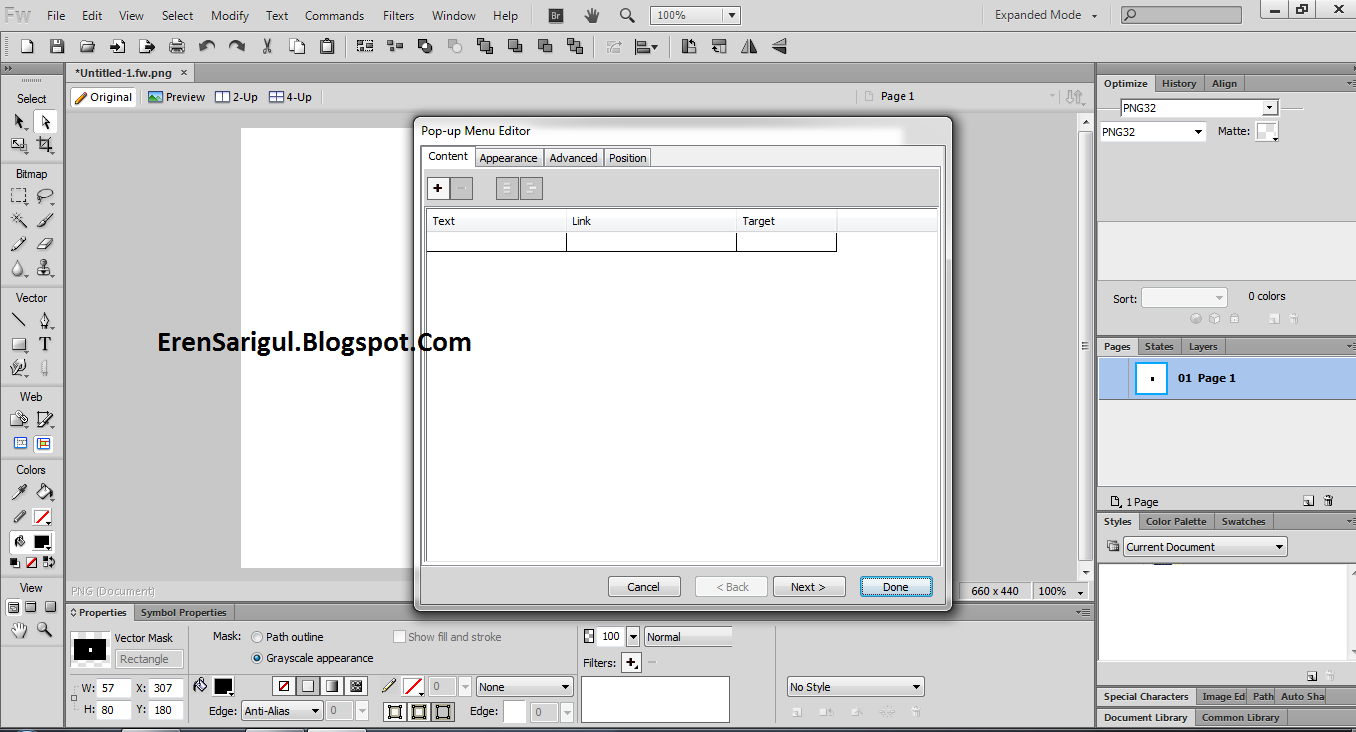Switch to 4-Up view
Screen dimensions: 1356x732
(x=291, y=97)
